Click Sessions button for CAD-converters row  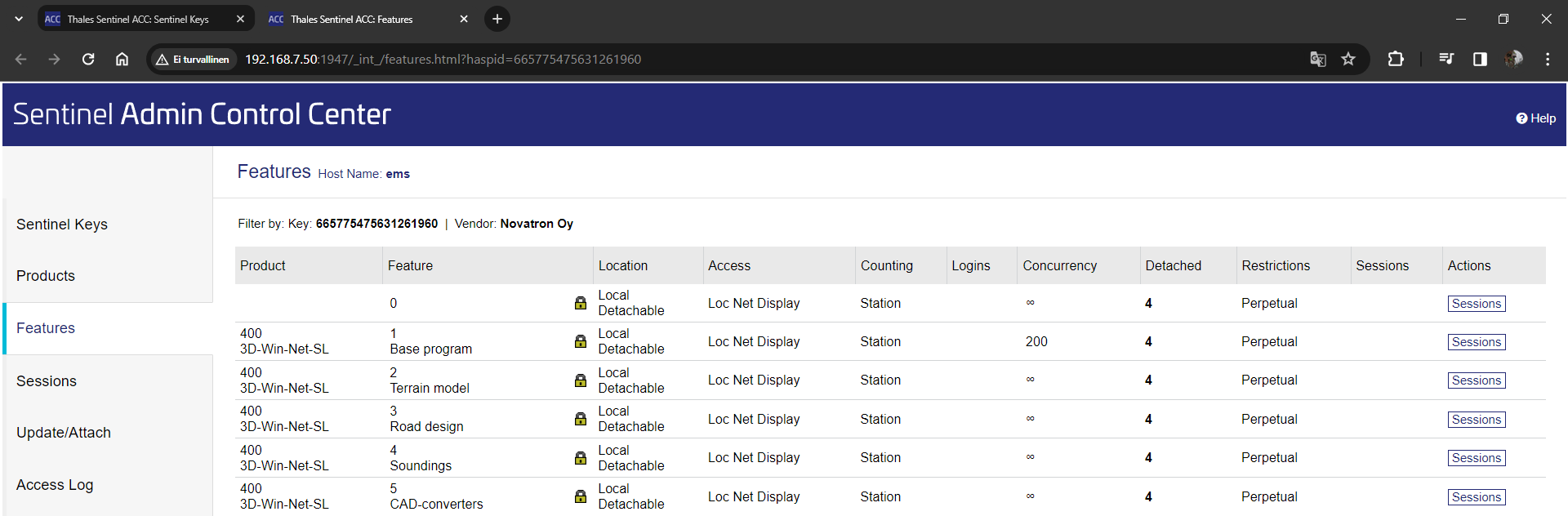pos(1476,497)
